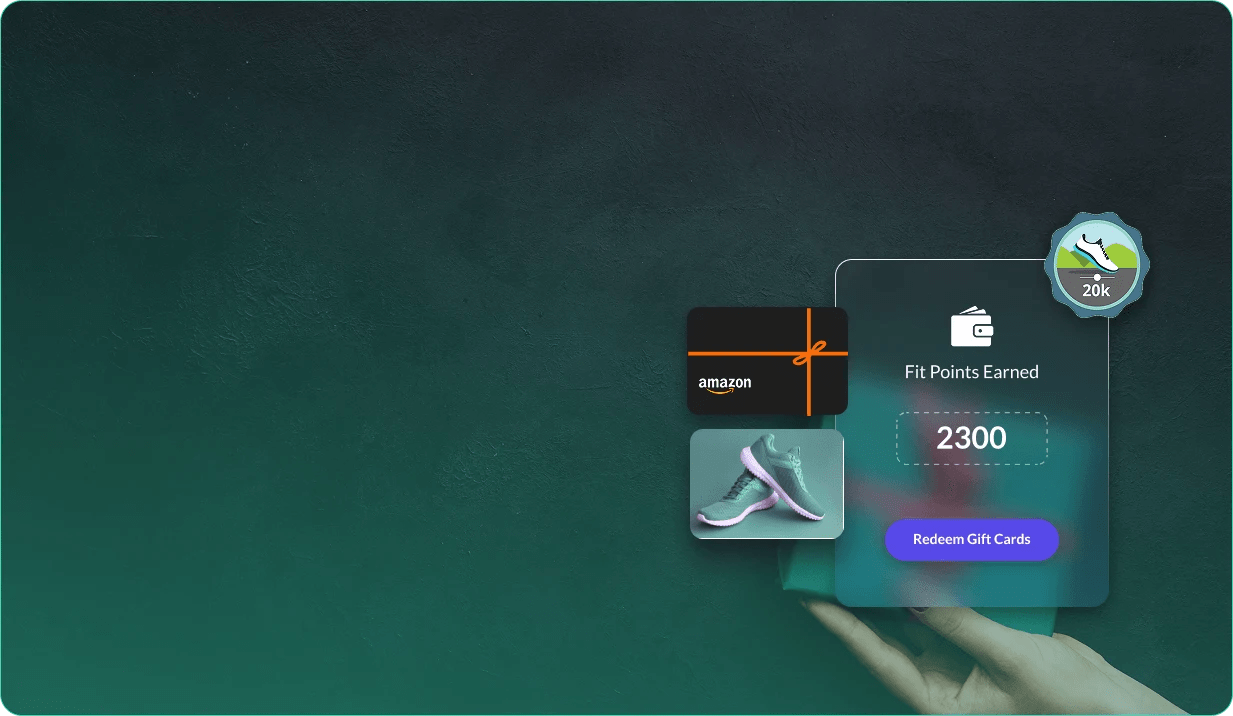Click the Amazon logo on the gift card
Screen dimensions: 1233x716
coord(724,383)
